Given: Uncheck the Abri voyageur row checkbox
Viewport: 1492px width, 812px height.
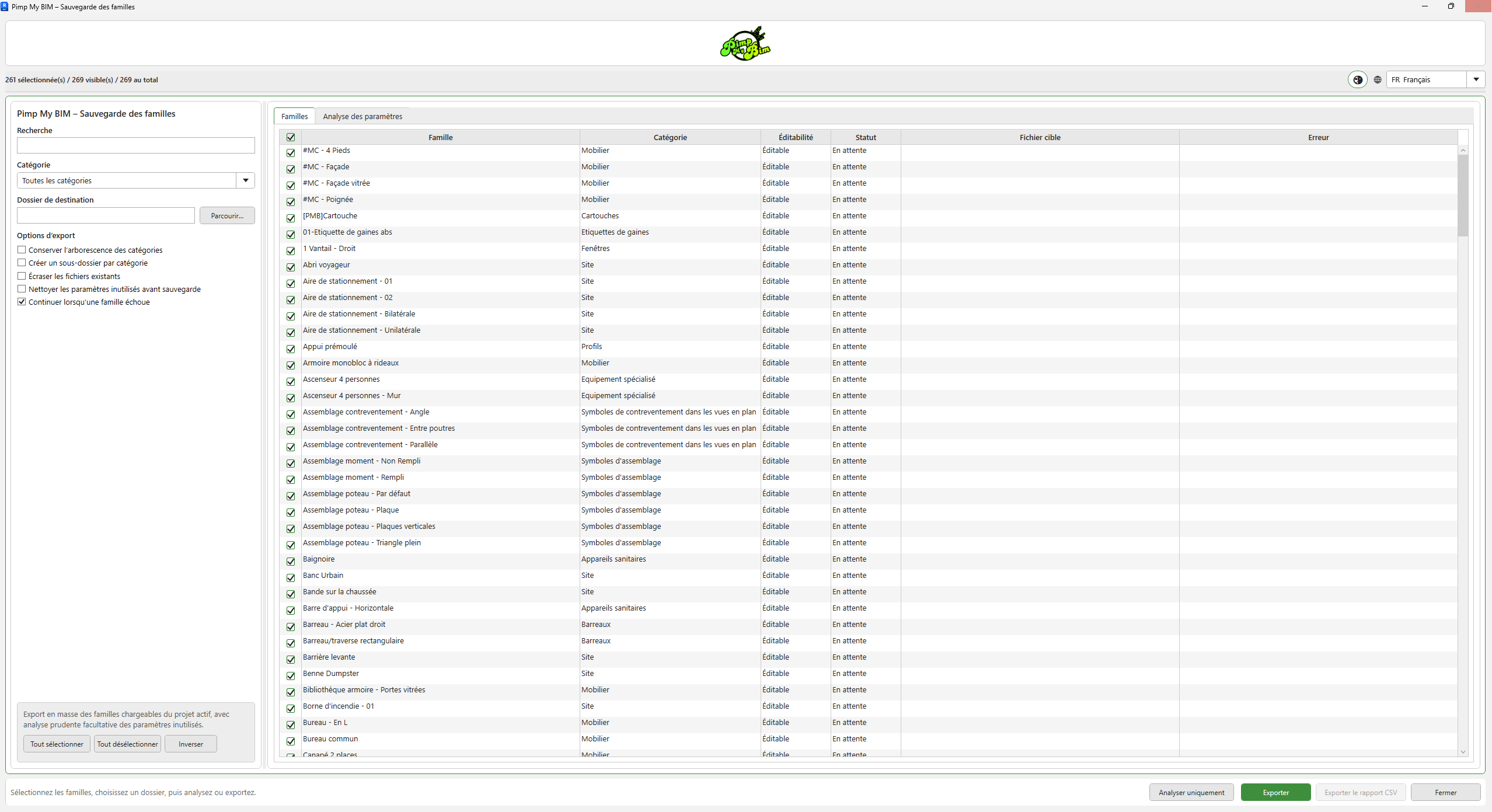Looking at the screenshot, I should coord(291,267).
